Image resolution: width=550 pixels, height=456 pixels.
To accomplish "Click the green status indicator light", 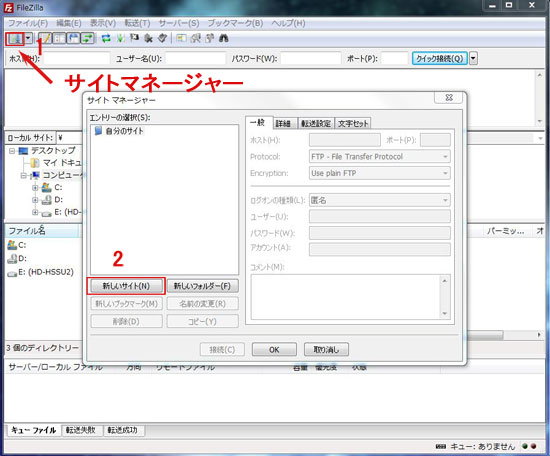I will (525, 446).
